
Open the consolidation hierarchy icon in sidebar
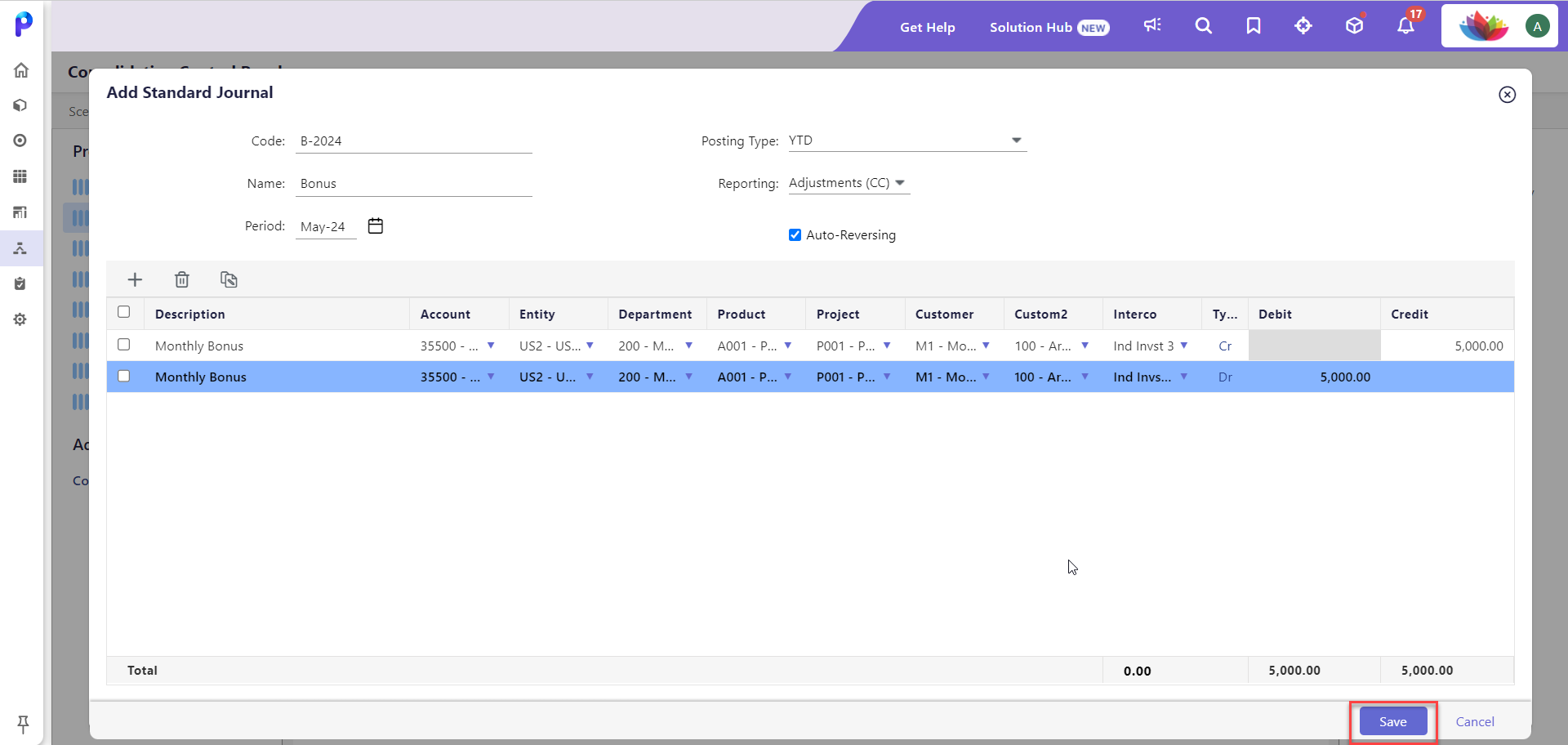[x=20, y=248]
